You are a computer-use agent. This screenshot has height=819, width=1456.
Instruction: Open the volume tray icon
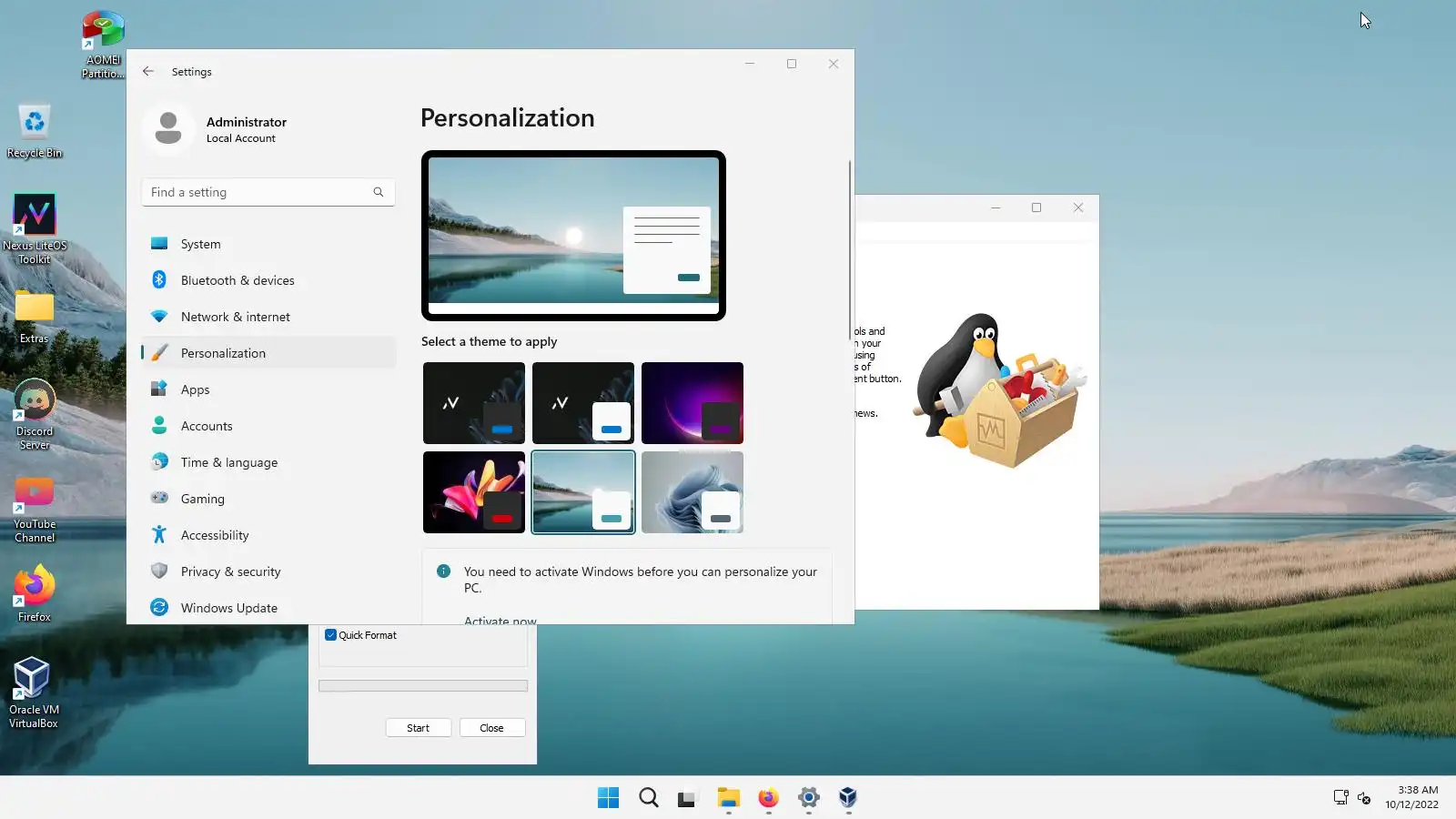1364,798
